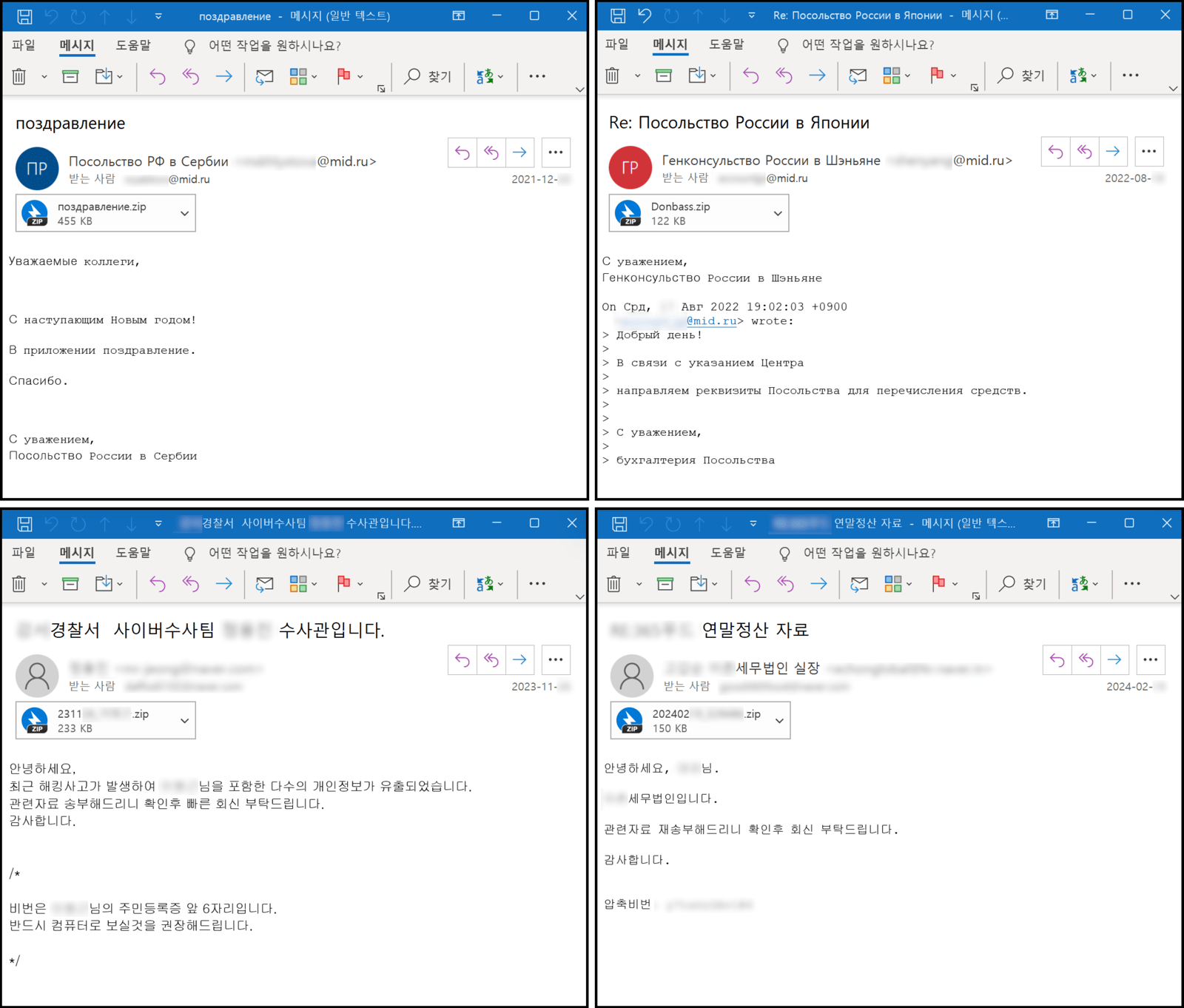
Task: Click Forward arrow in поздравление window toolbar
Action: coord(224,75)
